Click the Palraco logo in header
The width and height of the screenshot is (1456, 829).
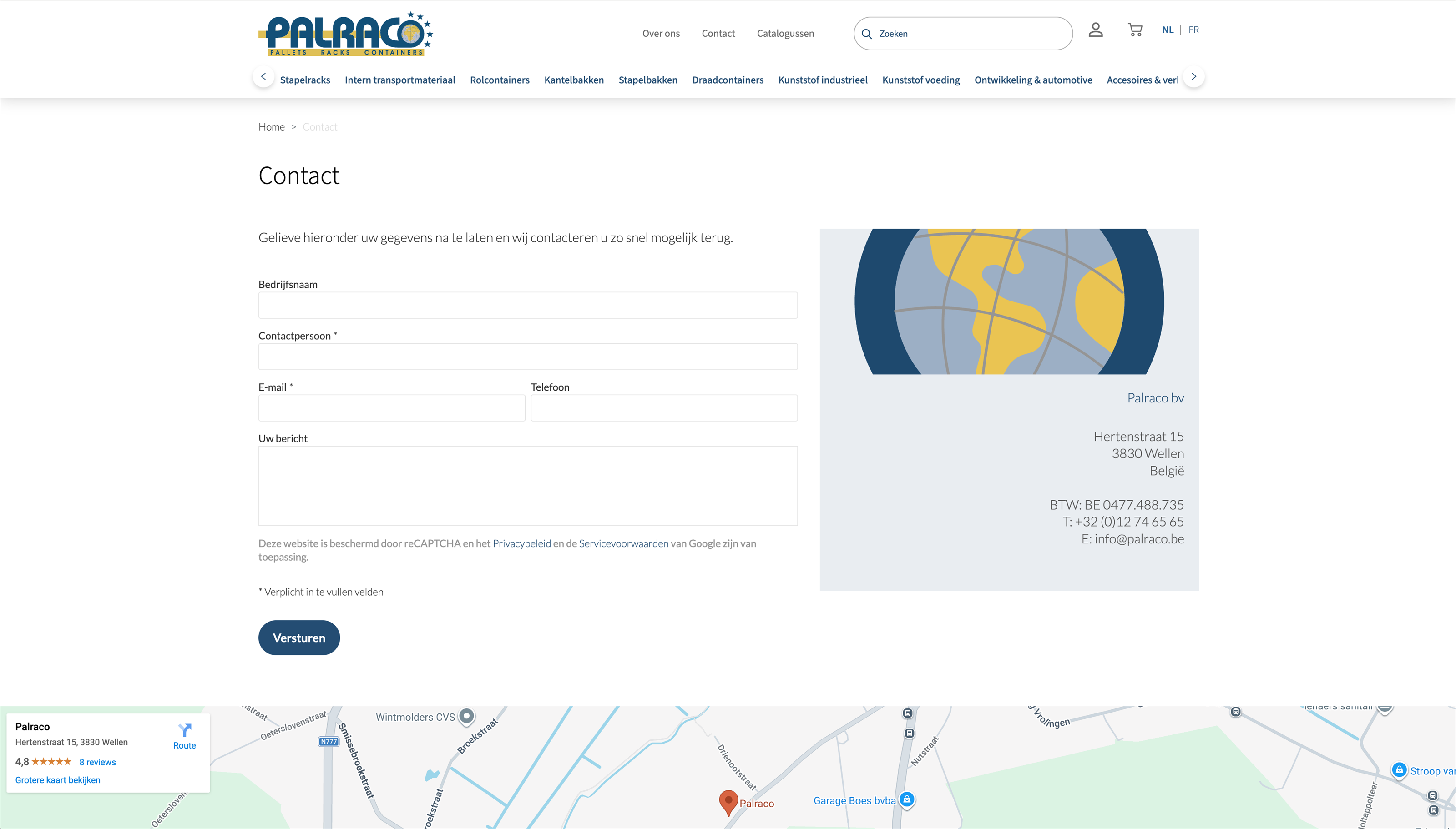point(345,34)
